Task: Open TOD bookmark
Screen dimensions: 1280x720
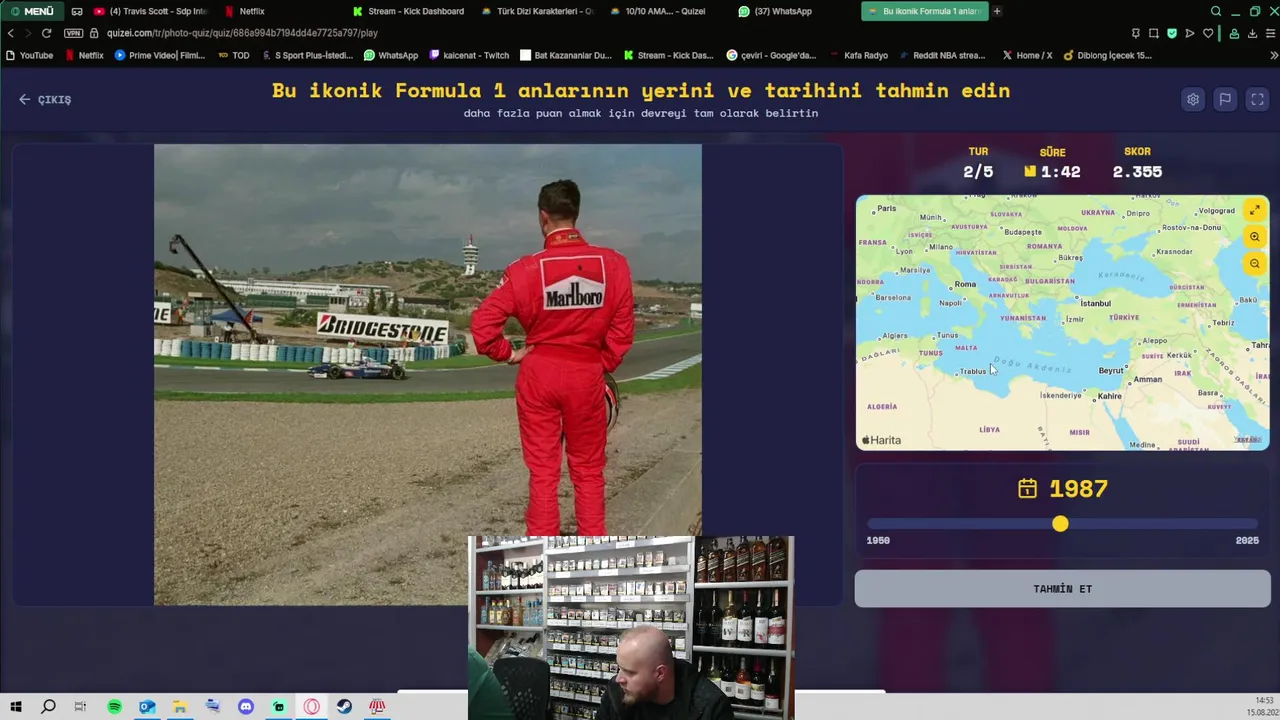Action: 234,55
